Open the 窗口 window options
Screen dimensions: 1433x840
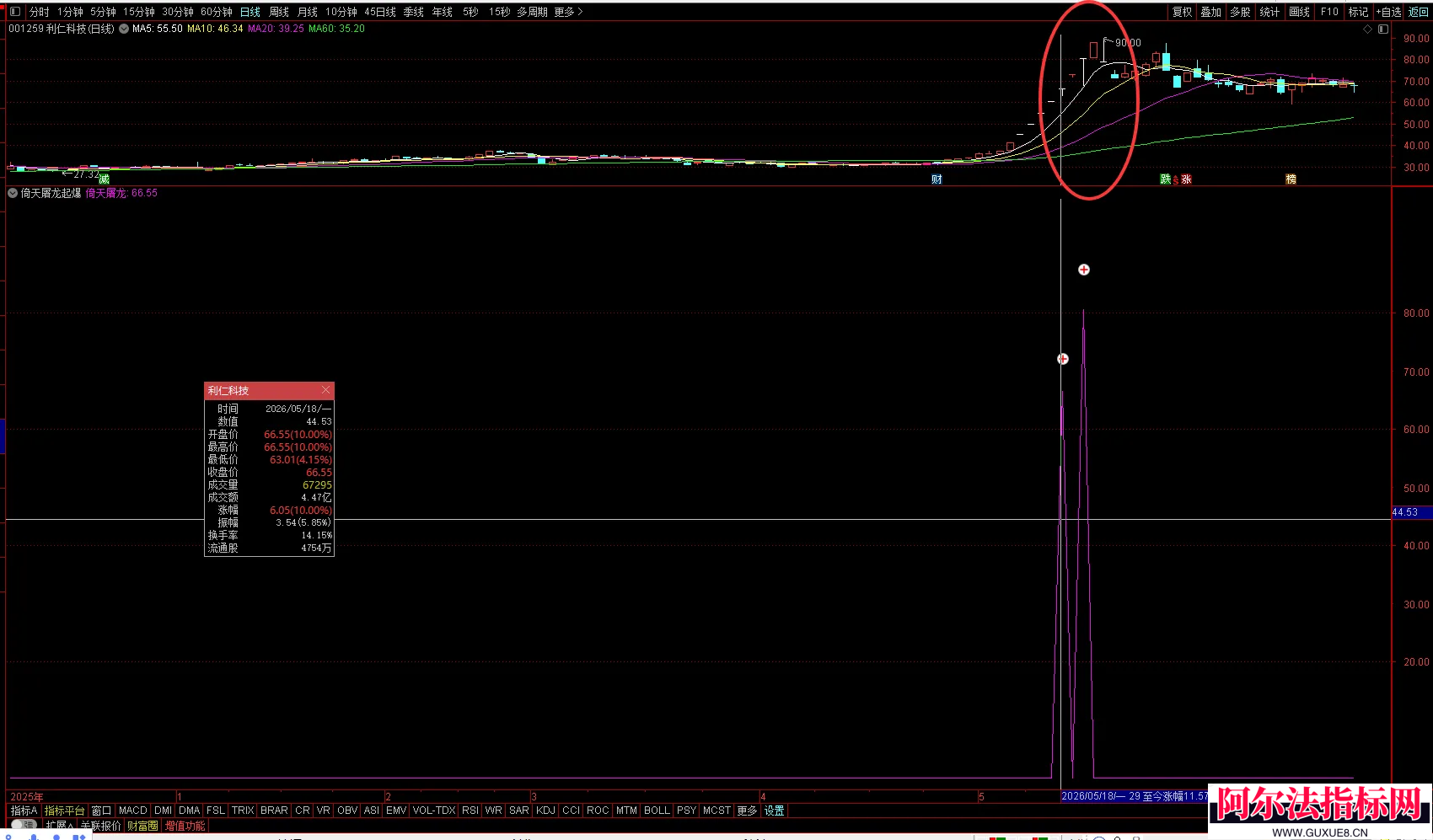(x=101, y=811)
